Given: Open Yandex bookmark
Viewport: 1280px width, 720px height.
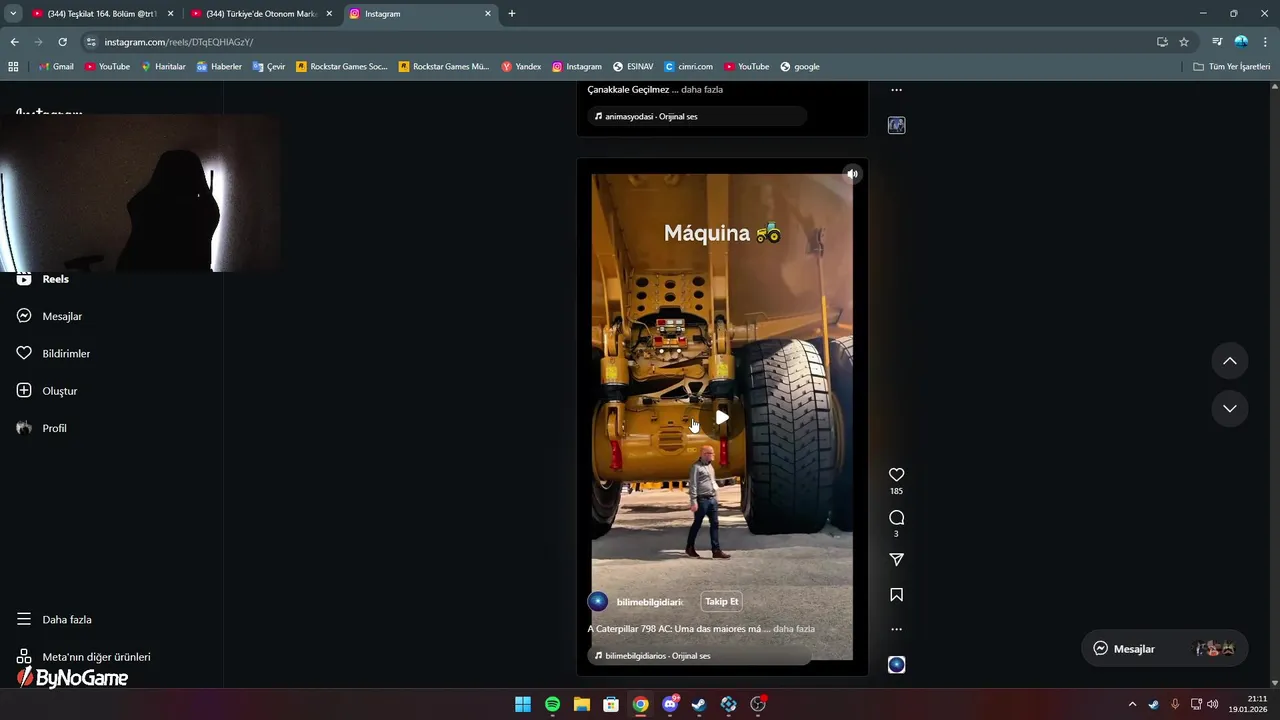Looking at the screenshot, I should tap(521, 67).
